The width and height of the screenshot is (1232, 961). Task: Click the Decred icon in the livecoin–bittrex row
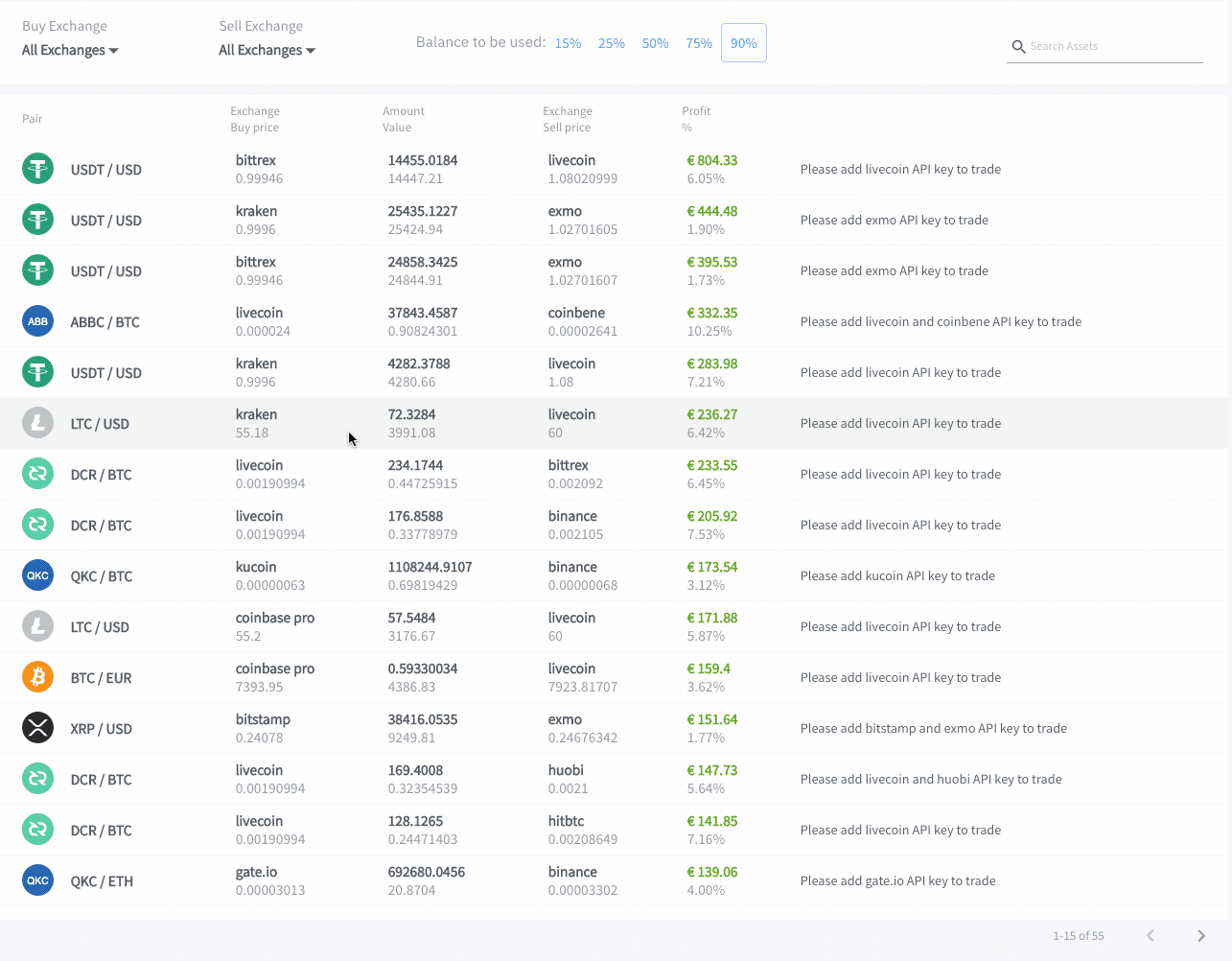(x=37, y=474)
